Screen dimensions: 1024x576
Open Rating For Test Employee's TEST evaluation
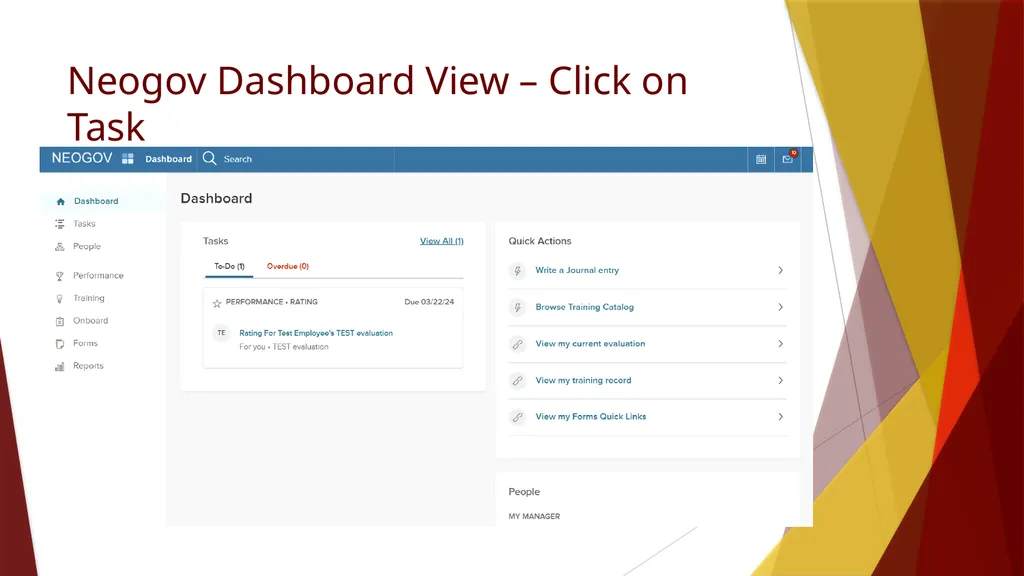pyautogui.click(x=316, y=333)
